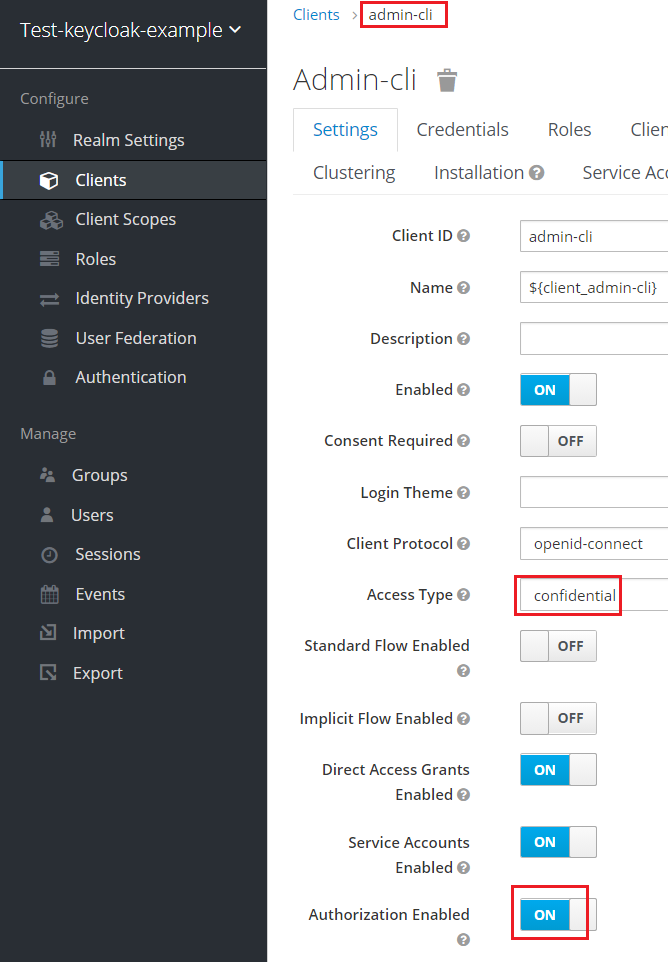Click the Users person icon
Screen dimensions: 668x962
(x=47, y=515)
